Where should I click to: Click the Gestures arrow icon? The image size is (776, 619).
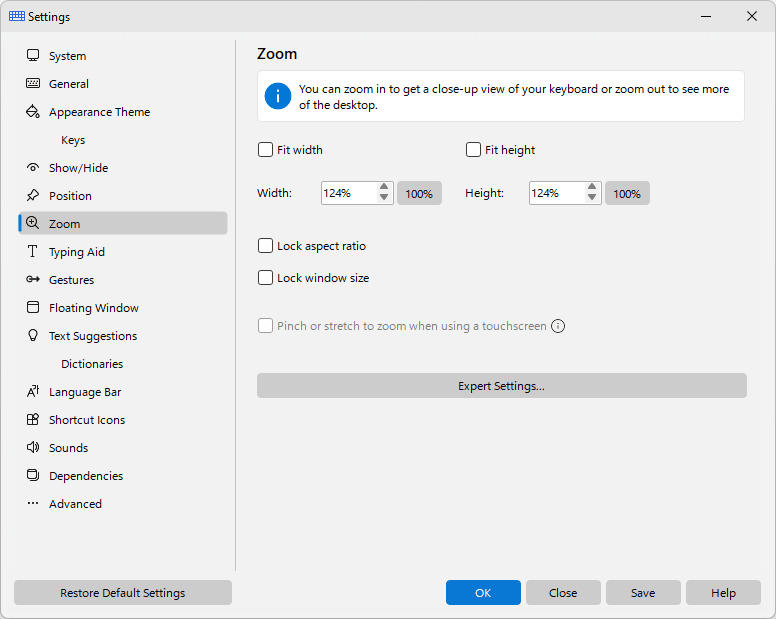[x=33, y=280]
